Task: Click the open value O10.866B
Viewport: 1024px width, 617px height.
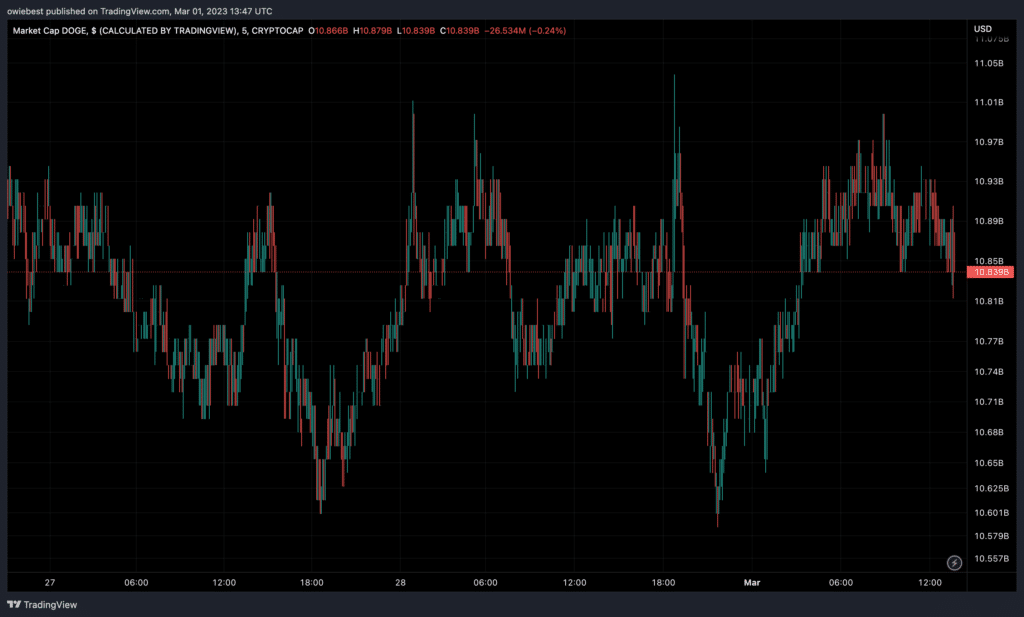Action: click(328, 31)
